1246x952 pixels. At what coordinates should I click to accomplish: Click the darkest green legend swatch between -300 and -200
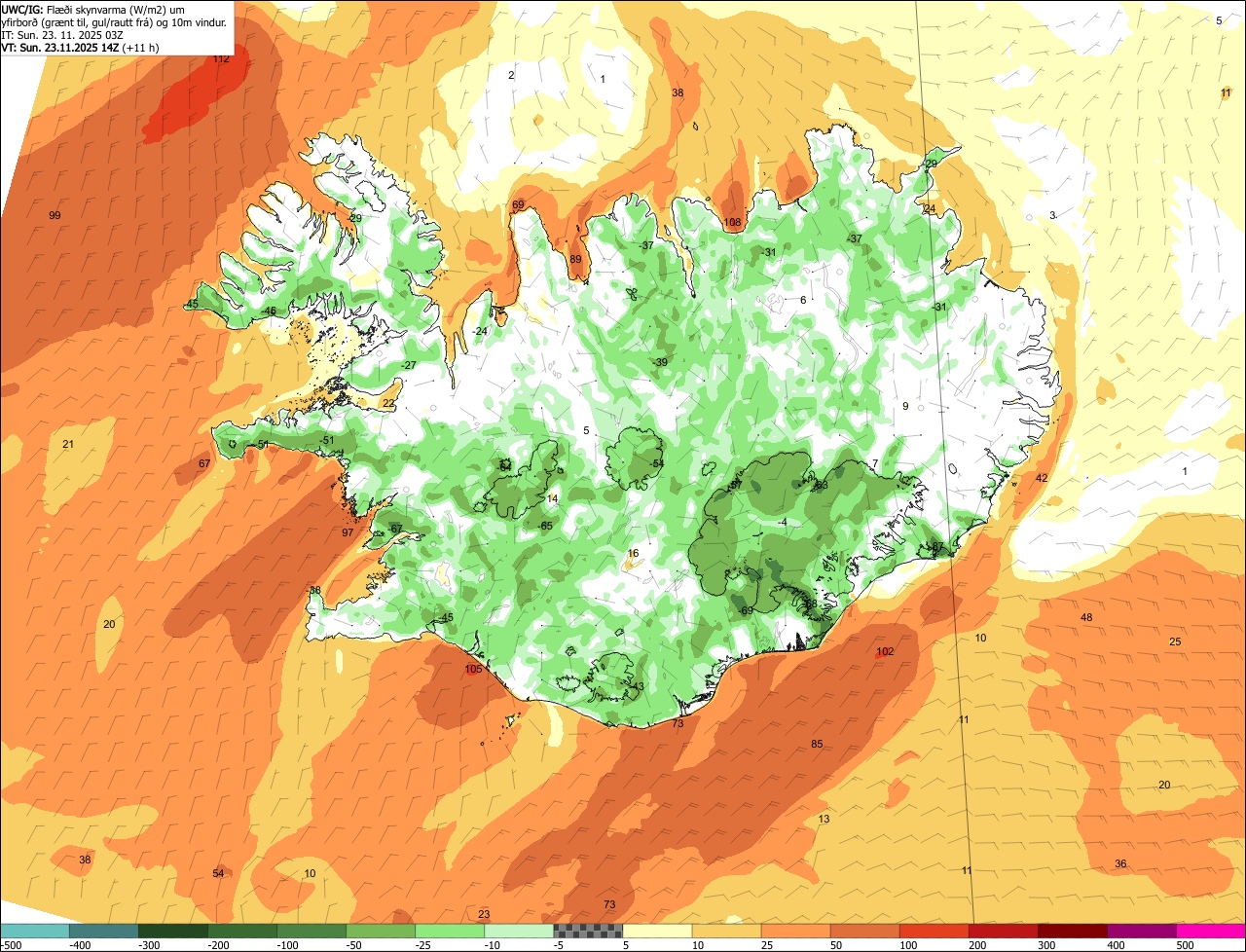point(173,931)
